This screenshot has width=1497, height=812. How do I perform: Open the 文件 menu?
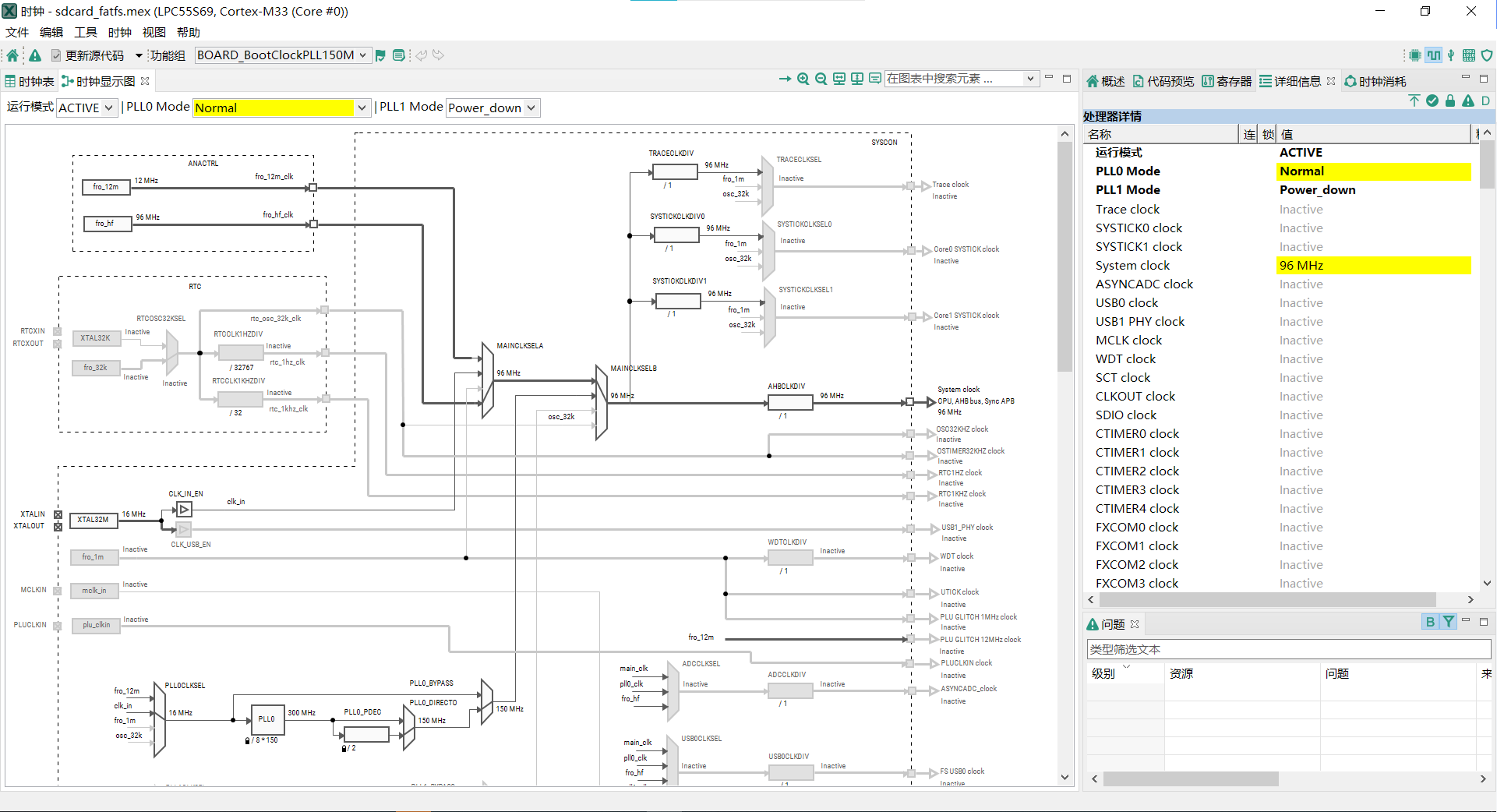click(x=17, y=32)
